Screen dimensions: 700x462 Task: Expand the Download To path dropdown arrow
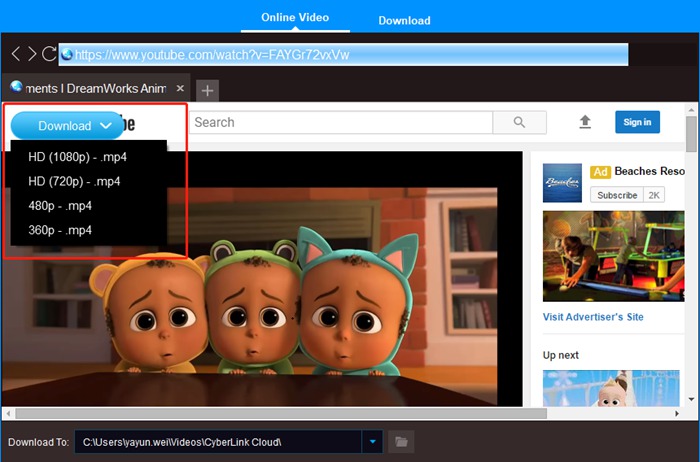point(372,442)
